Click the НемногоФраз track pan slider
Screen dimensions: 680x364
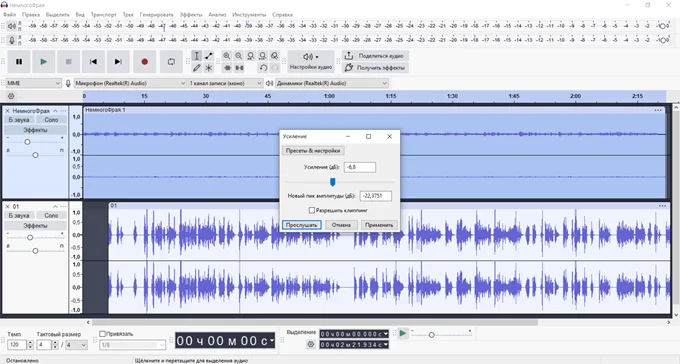tap(35, 155)
